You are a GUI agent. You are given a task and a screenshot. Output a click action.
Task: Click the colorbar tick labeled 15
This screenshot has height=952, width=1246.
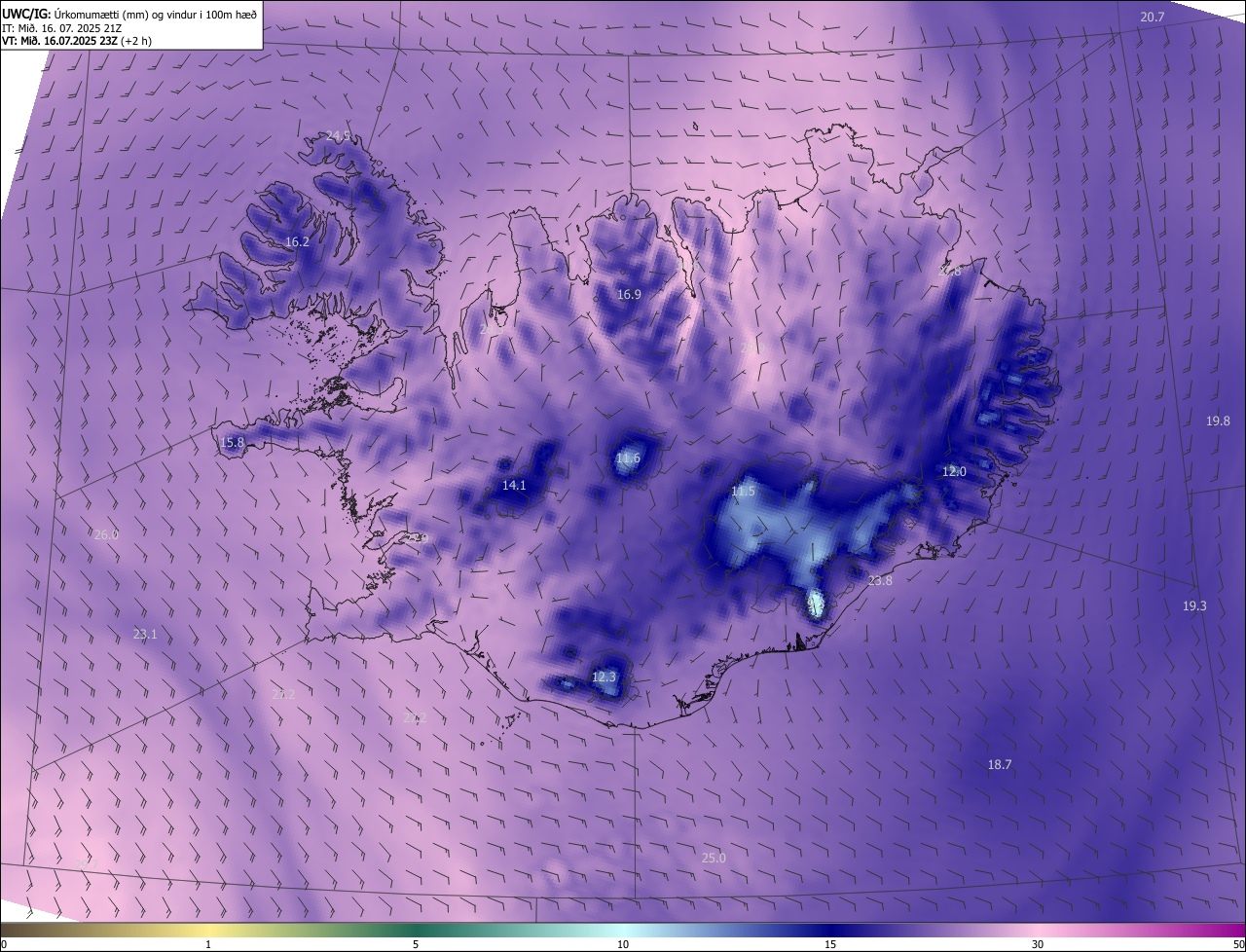coord(830,944)
